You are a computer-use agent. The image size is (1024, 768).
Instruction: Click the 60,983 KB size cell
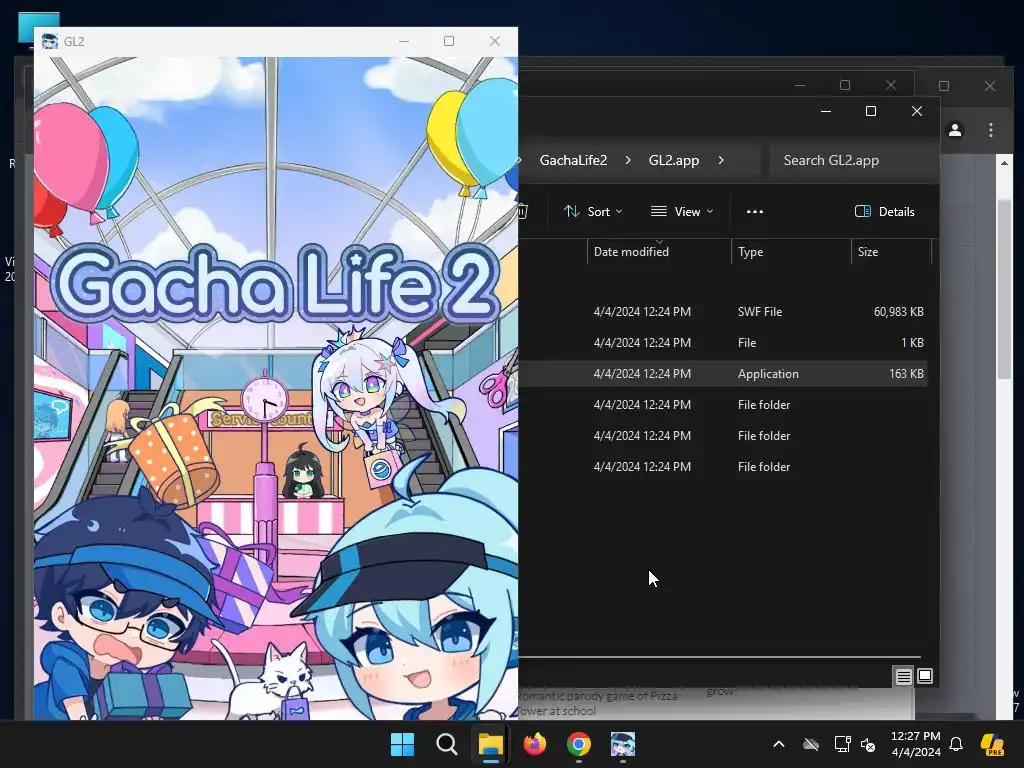click(899, 312)
